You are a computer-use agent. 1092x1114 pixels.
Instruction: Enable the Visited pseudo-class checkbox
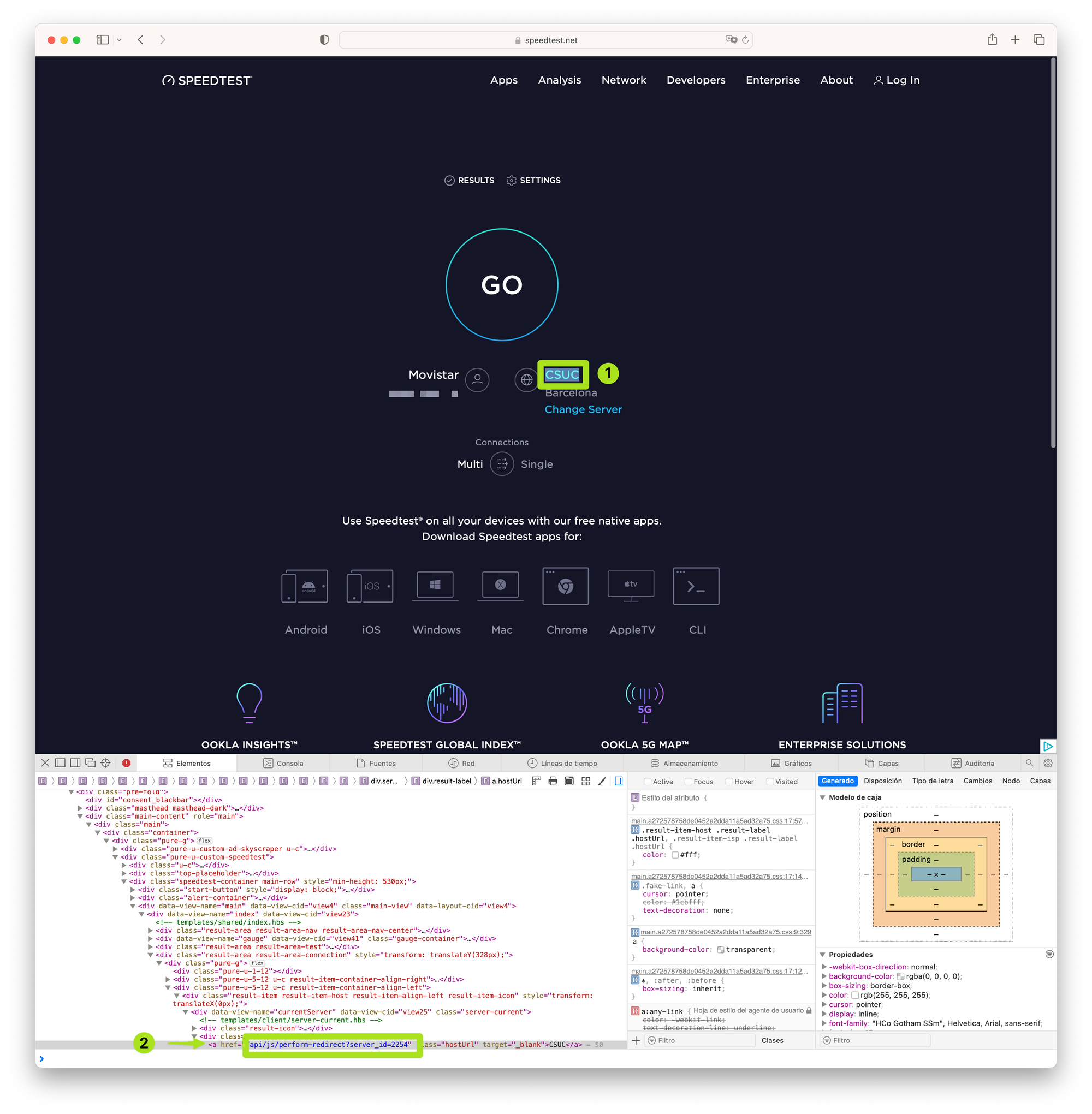click(x=770, y=781)
